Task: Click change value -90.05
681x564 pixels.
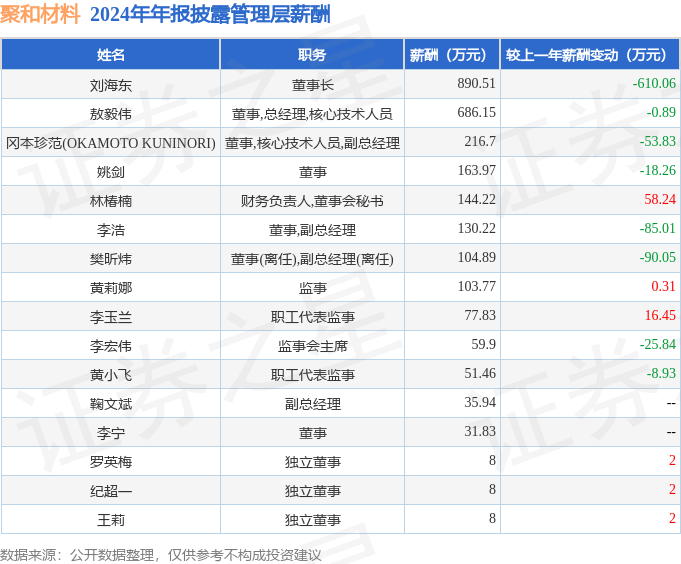Action: [x=658, y=257]
